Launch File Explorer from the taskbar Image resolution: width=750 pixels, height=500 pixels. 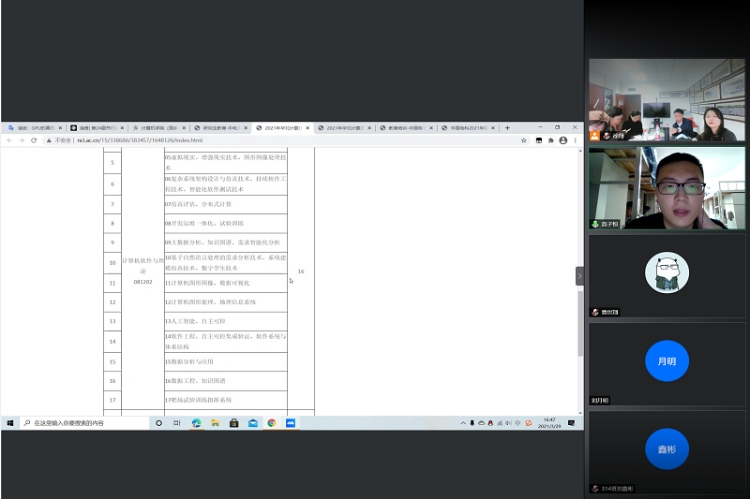point(215,423)
